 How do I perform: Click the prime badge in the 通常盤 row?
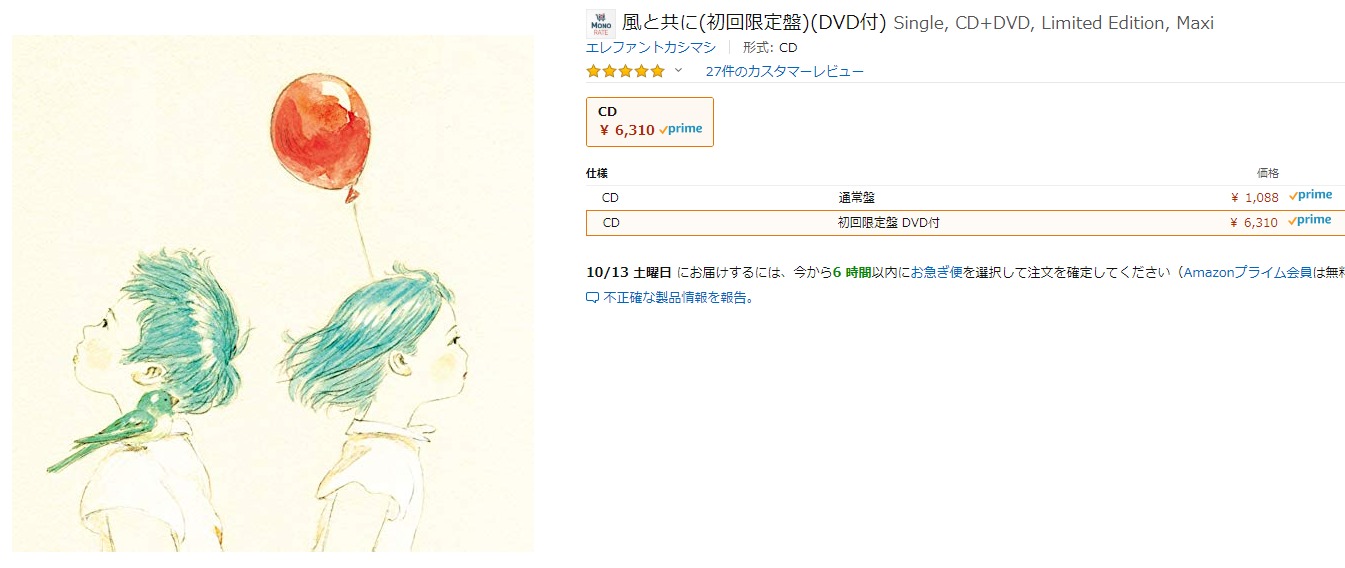coord(1310,196)
